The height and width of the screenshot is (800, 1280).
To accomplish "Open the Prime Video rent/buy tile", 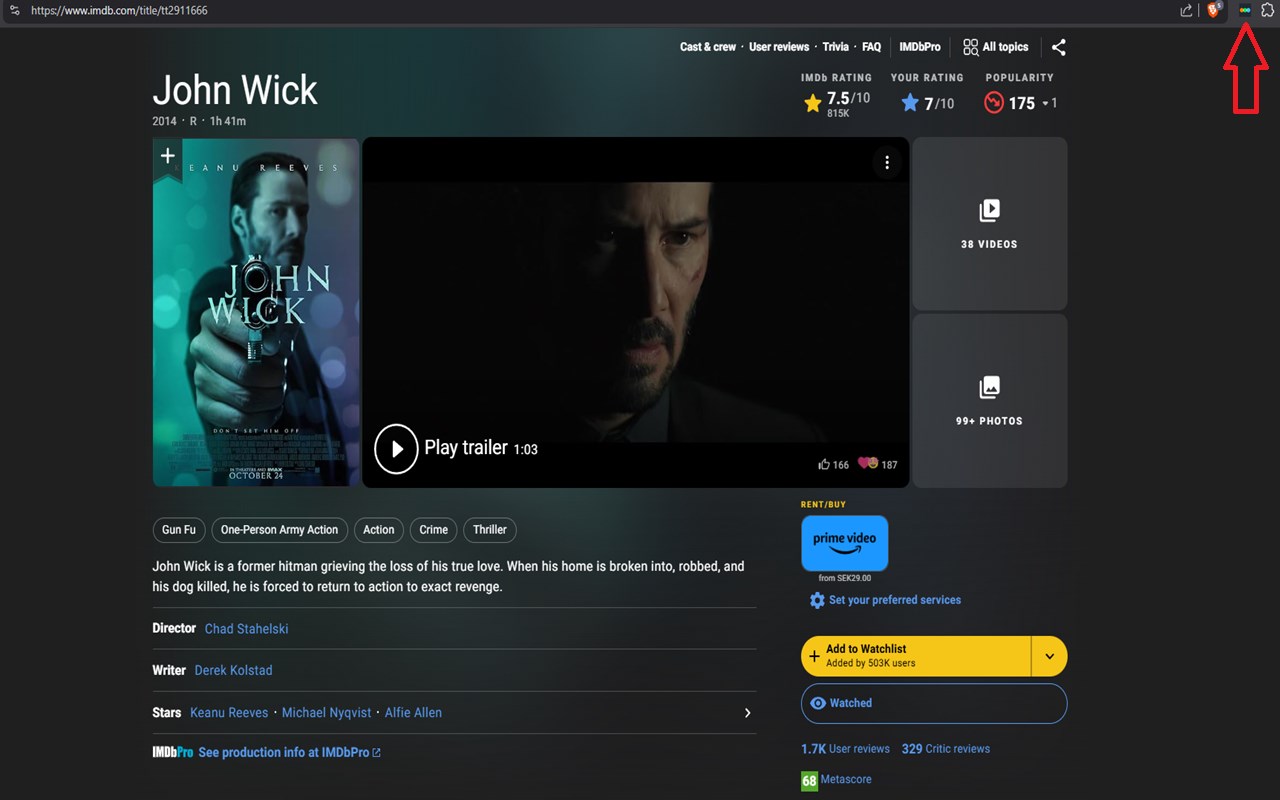I will (x=845, y=543).
